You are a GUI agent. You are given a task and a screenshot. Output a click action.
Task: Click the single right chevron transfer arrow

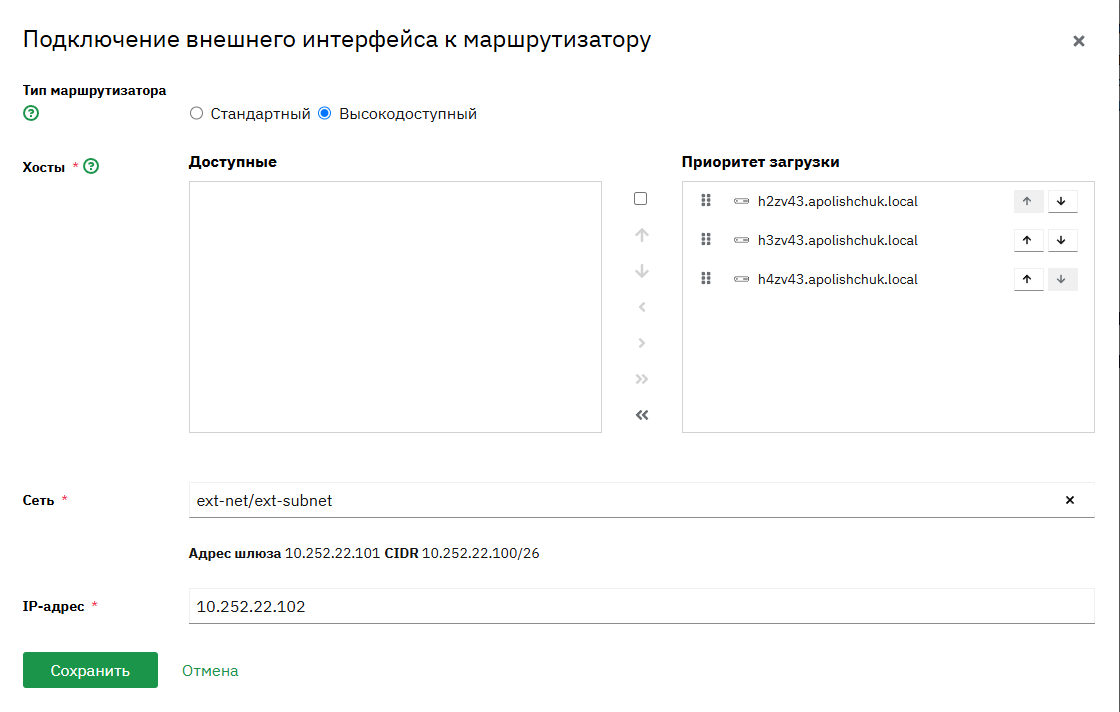pyautogui.click(x=642, y=344)
